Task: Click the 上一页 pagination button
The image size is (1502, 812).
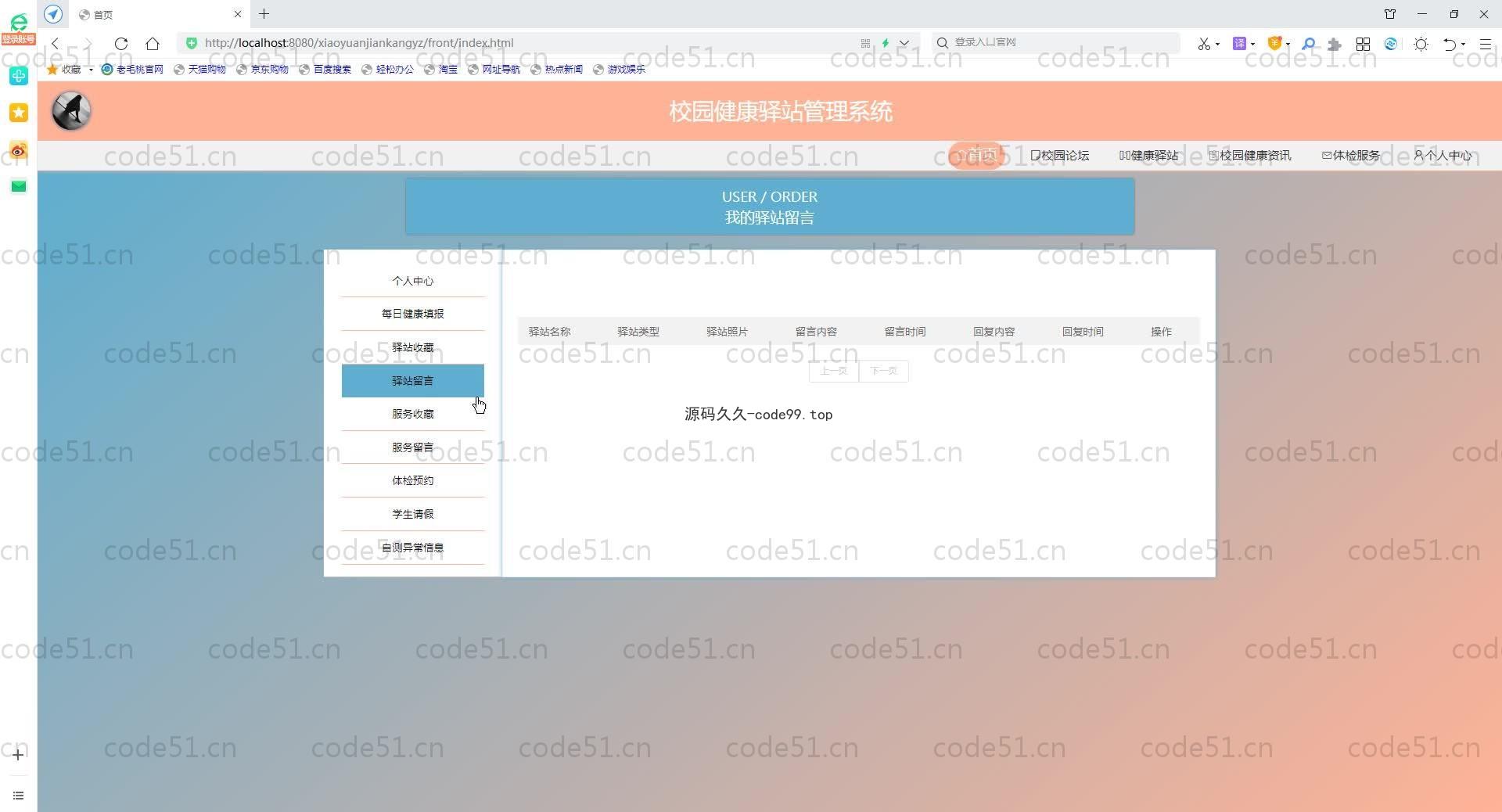Action: [834, 371]
